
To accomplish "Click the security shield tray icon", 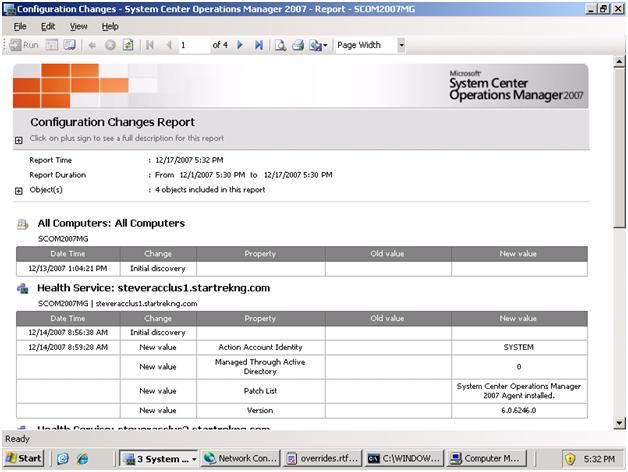I will pyautogui.click(x=570, y=459).
